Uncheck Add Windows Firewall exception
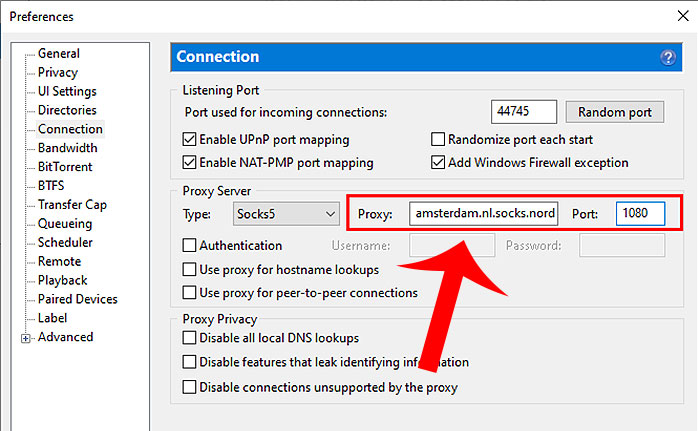 pyautogui.click(x=438, y=162)
